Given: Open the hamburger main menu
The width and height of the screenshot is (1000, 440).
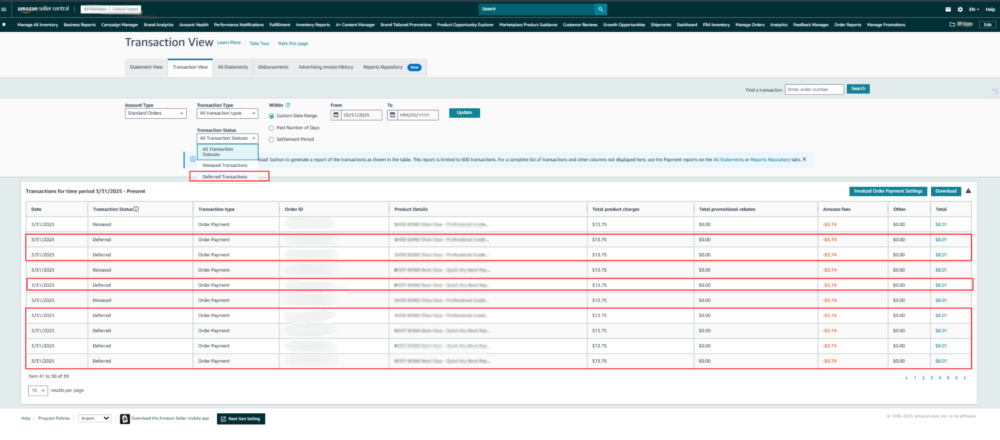Looking at the screenshot, I should (x=4, y=10).
